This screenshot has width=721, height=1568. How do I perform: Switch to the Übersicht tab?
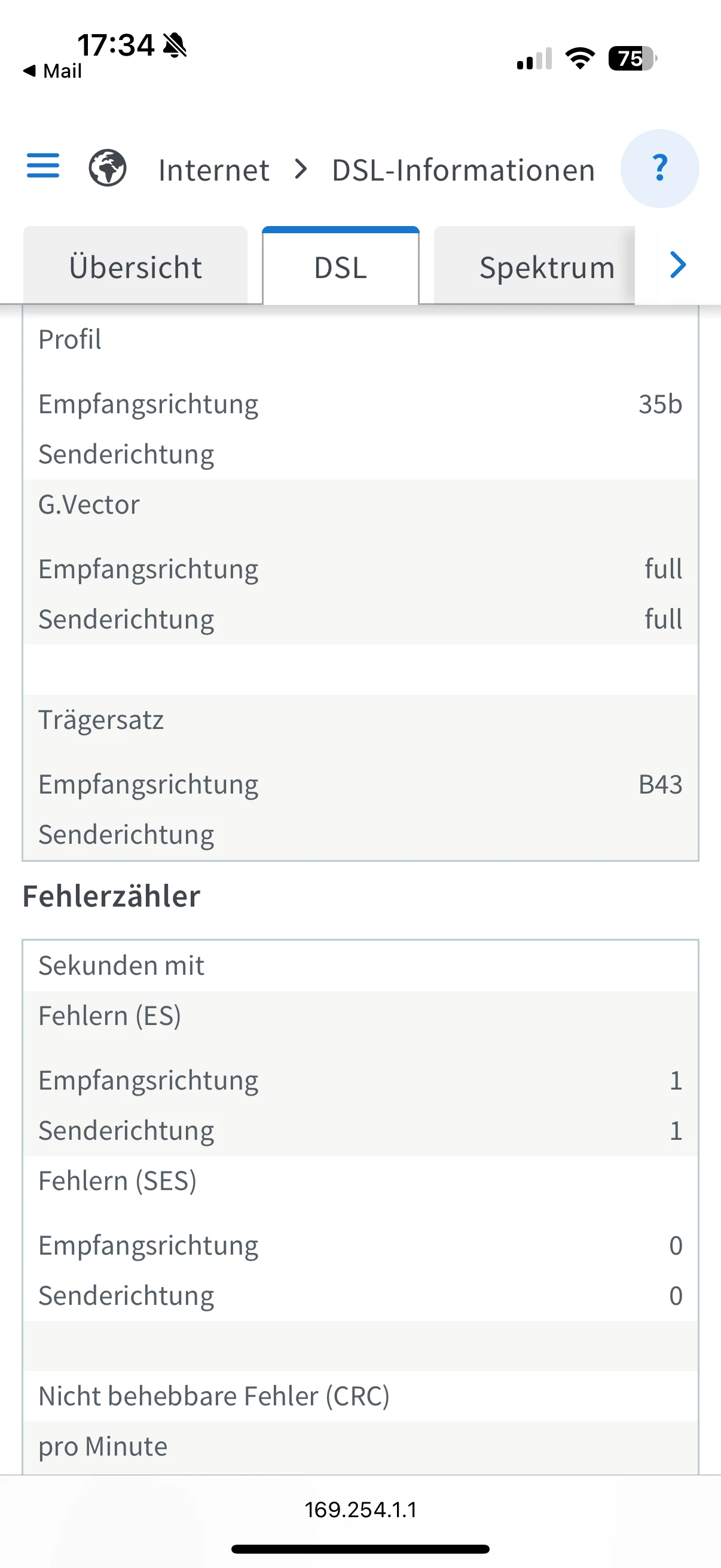pyautogui.click(x=135, y=267)
